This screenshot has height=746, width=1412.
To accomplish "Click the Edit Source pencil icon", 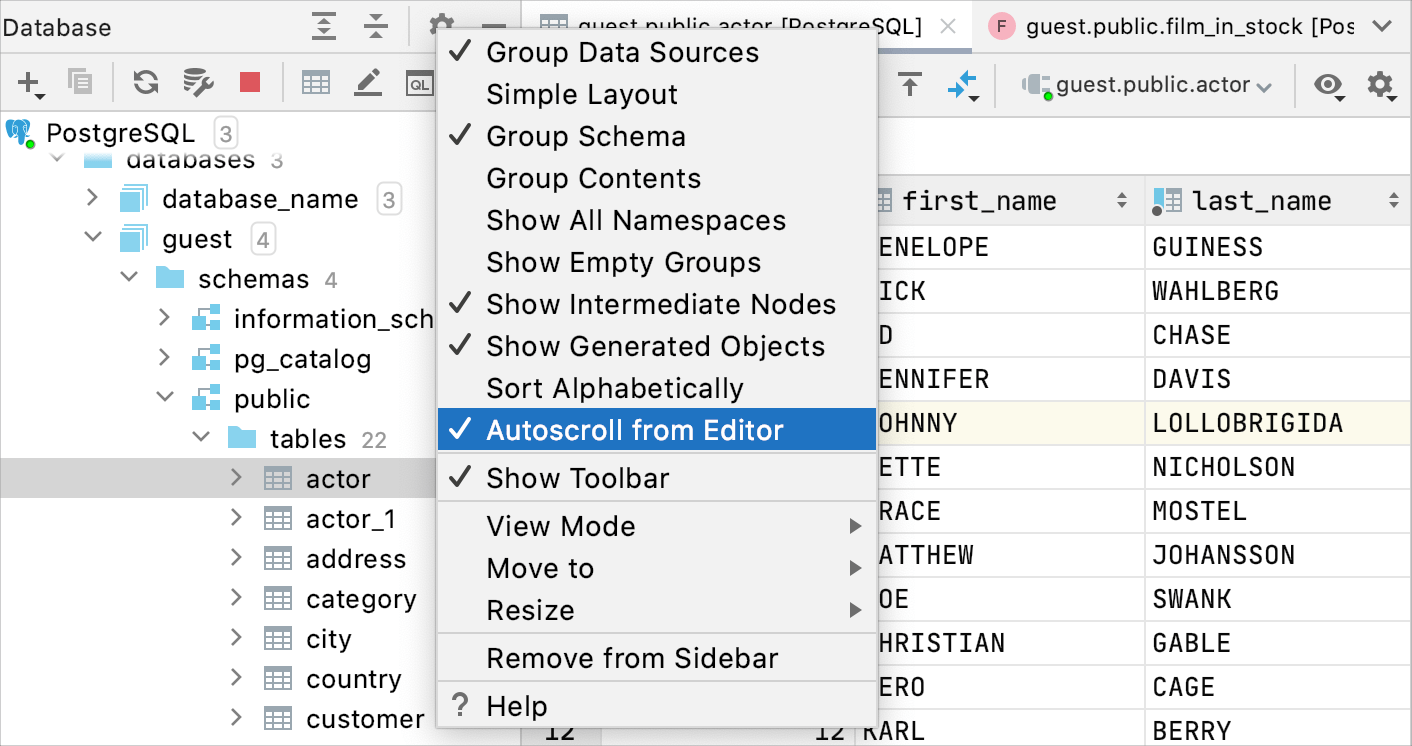I will click(368, 83).
